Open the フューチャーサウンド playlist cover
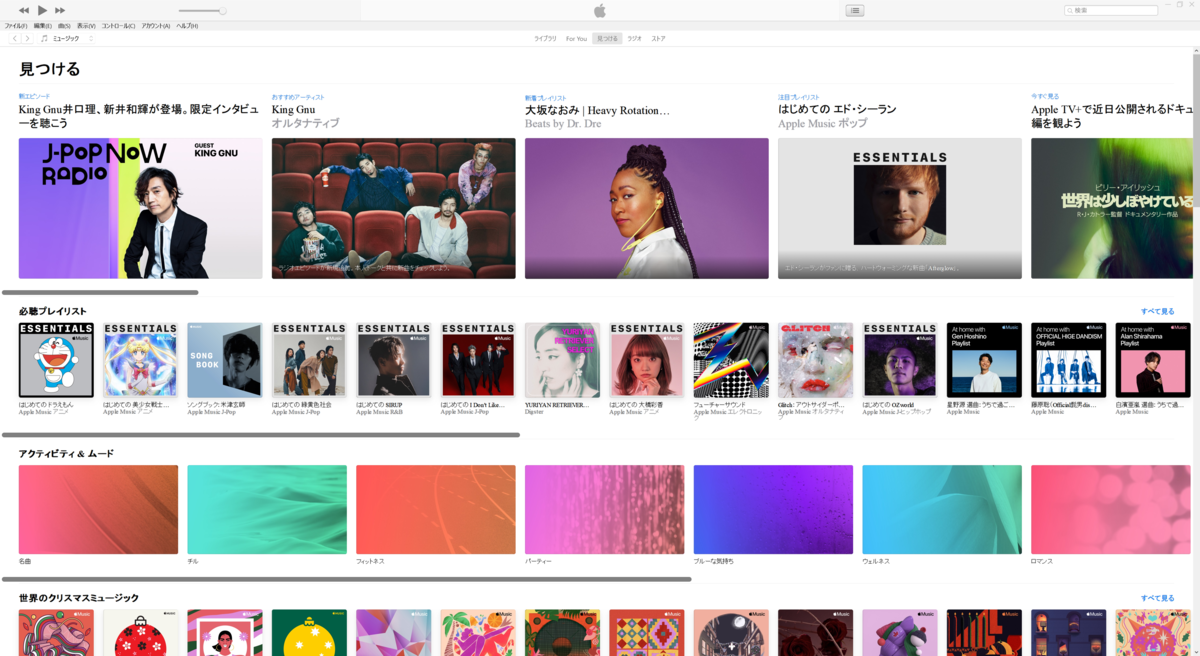 click(x=731, y=360)
